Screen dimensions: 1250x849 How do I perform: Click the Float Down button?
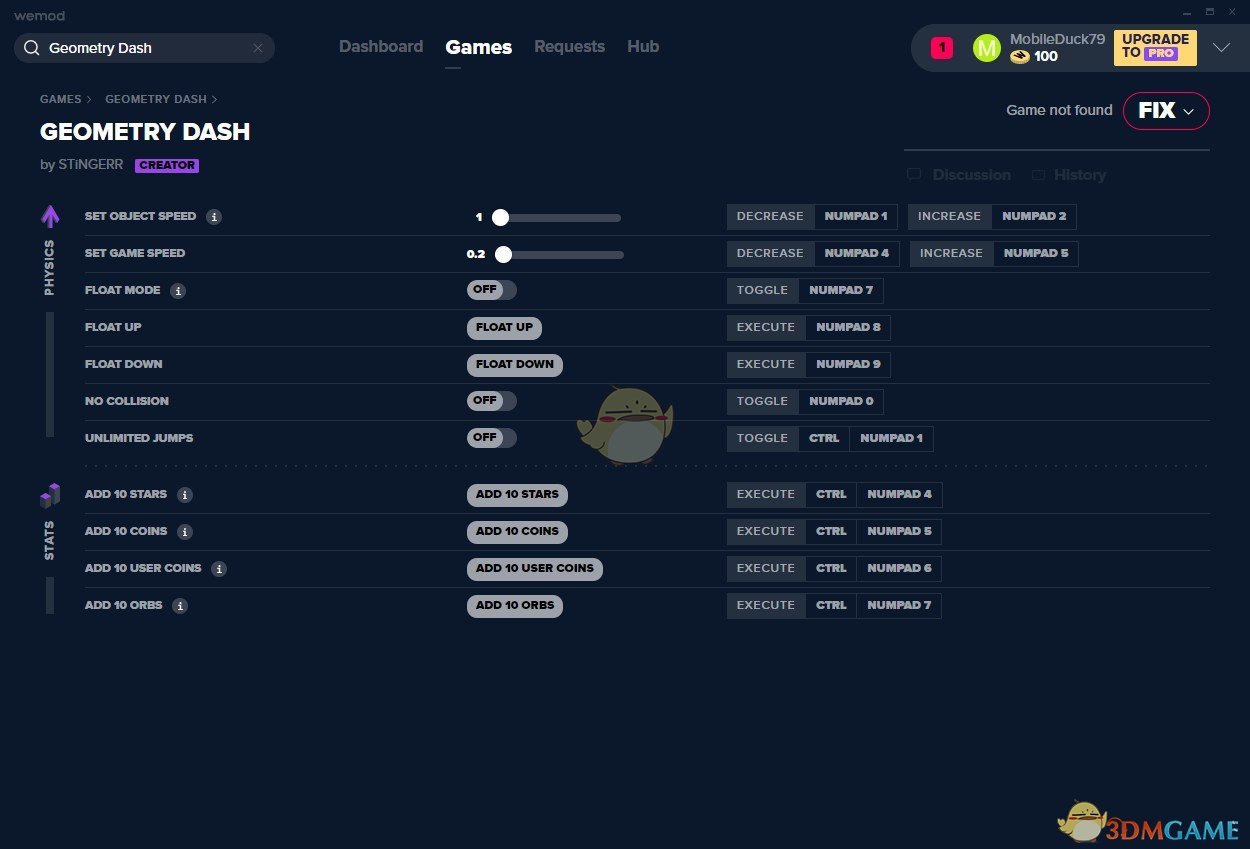(x=515, y=365)
